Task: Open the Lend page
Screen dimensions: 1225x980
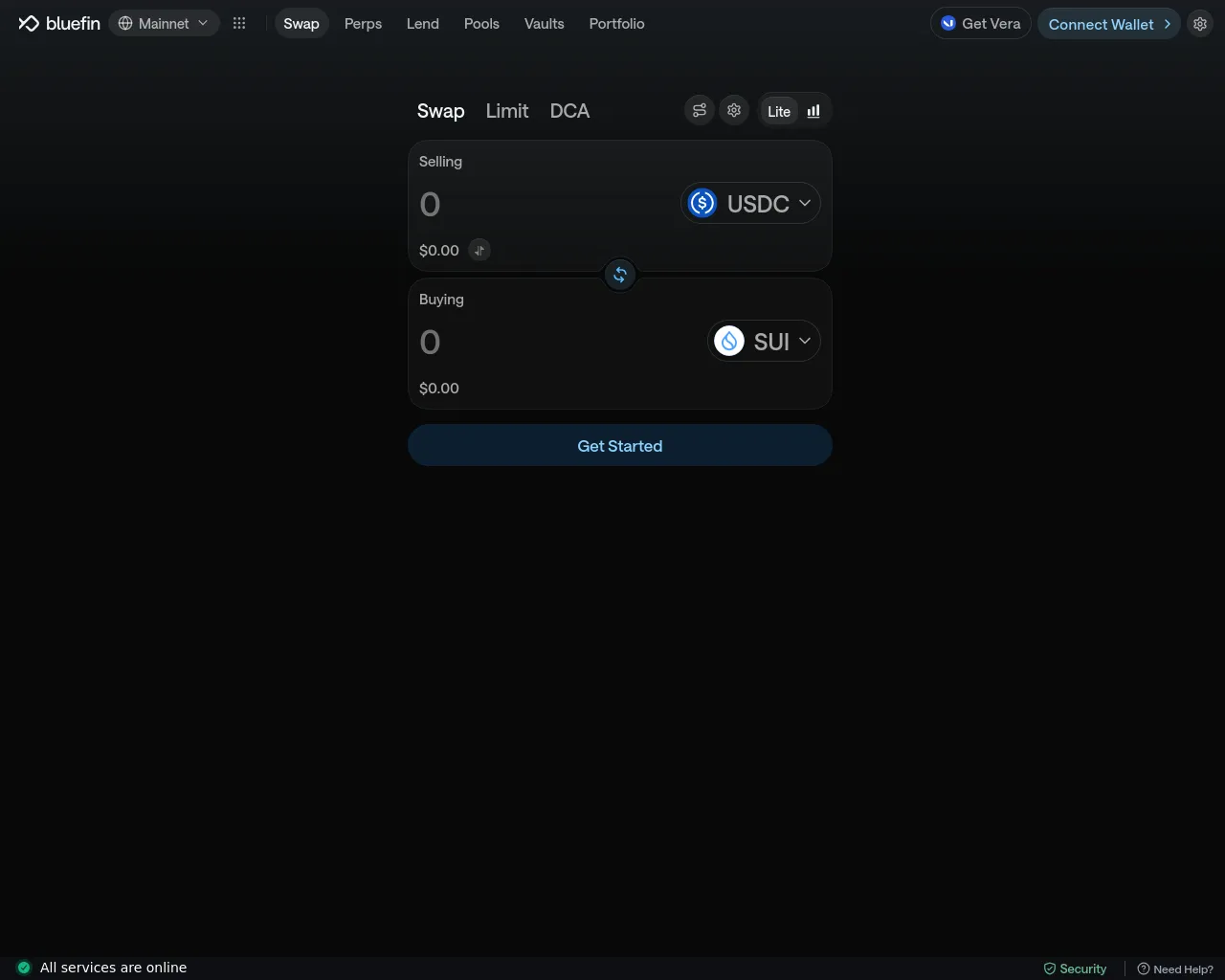Action: 423,23
